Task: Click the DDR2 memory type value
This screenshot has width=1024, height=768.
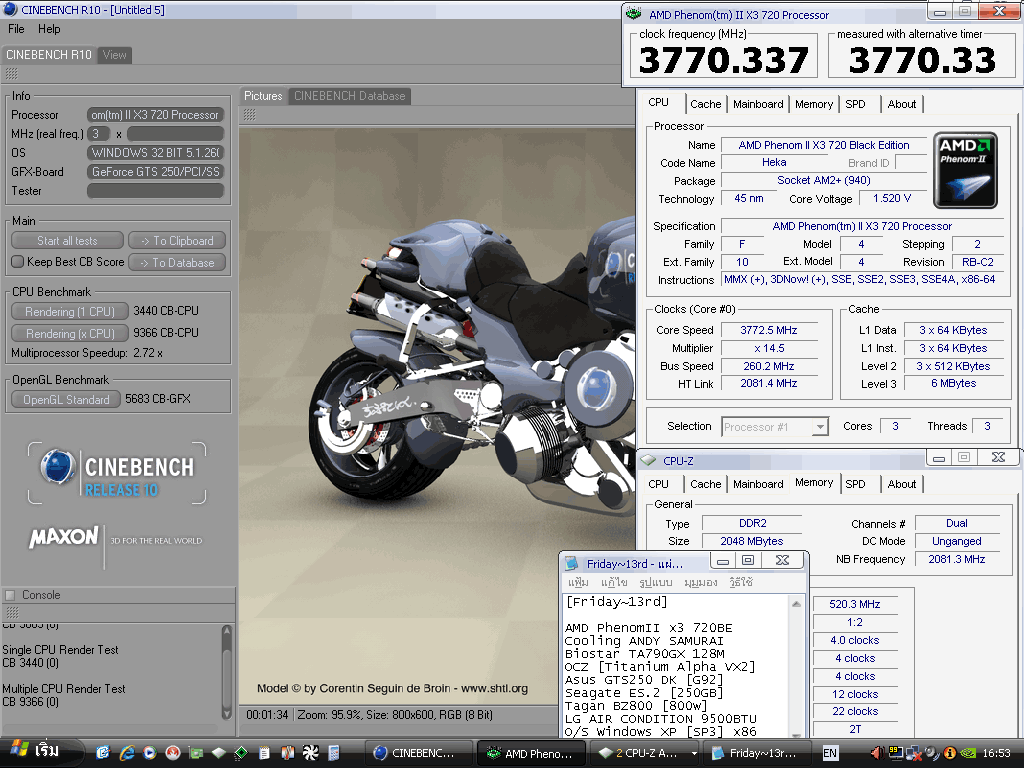Action: 752,523
